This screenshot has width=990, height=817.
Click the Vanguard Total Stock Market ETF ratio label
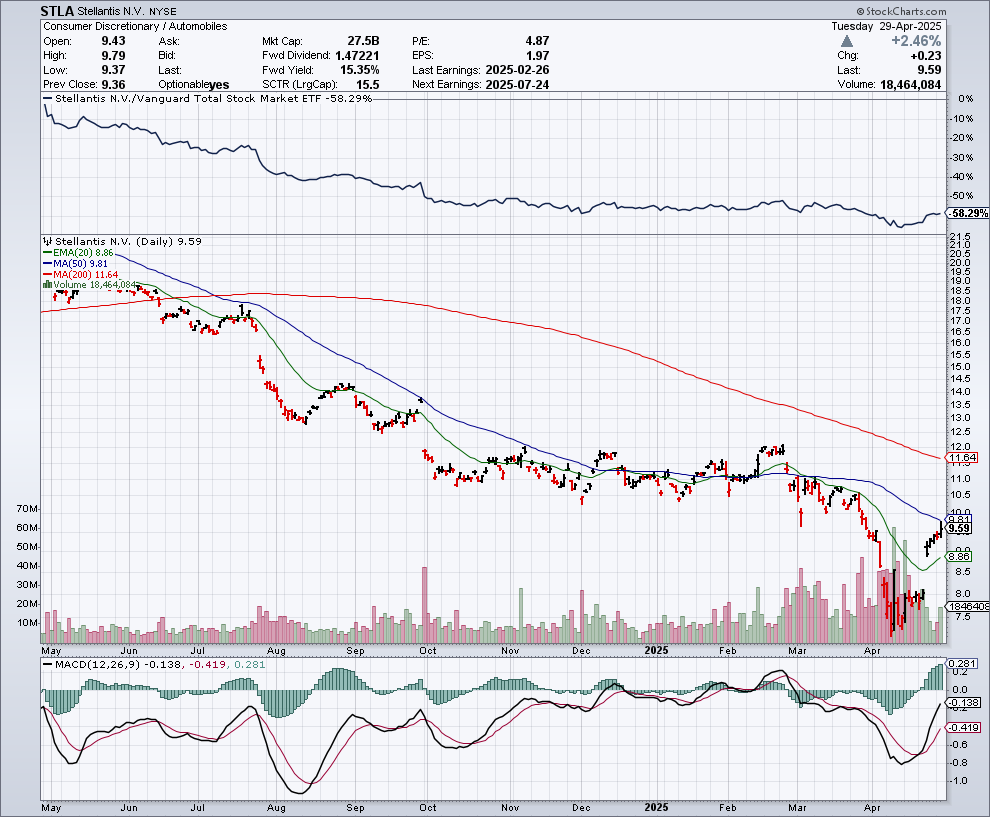click(x=214, y=98)
